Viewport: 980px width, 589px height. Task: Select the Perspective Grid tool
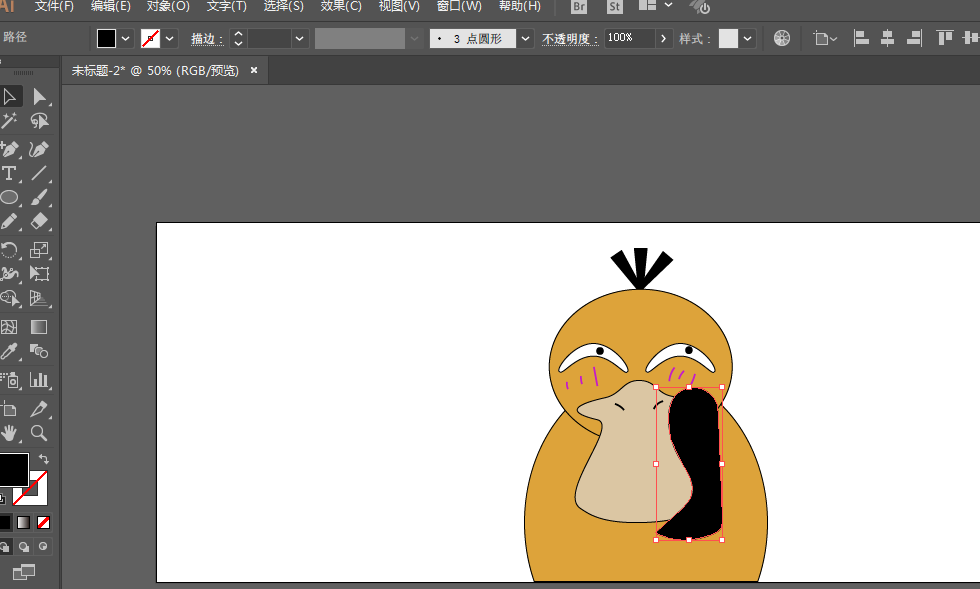point(39,298)
